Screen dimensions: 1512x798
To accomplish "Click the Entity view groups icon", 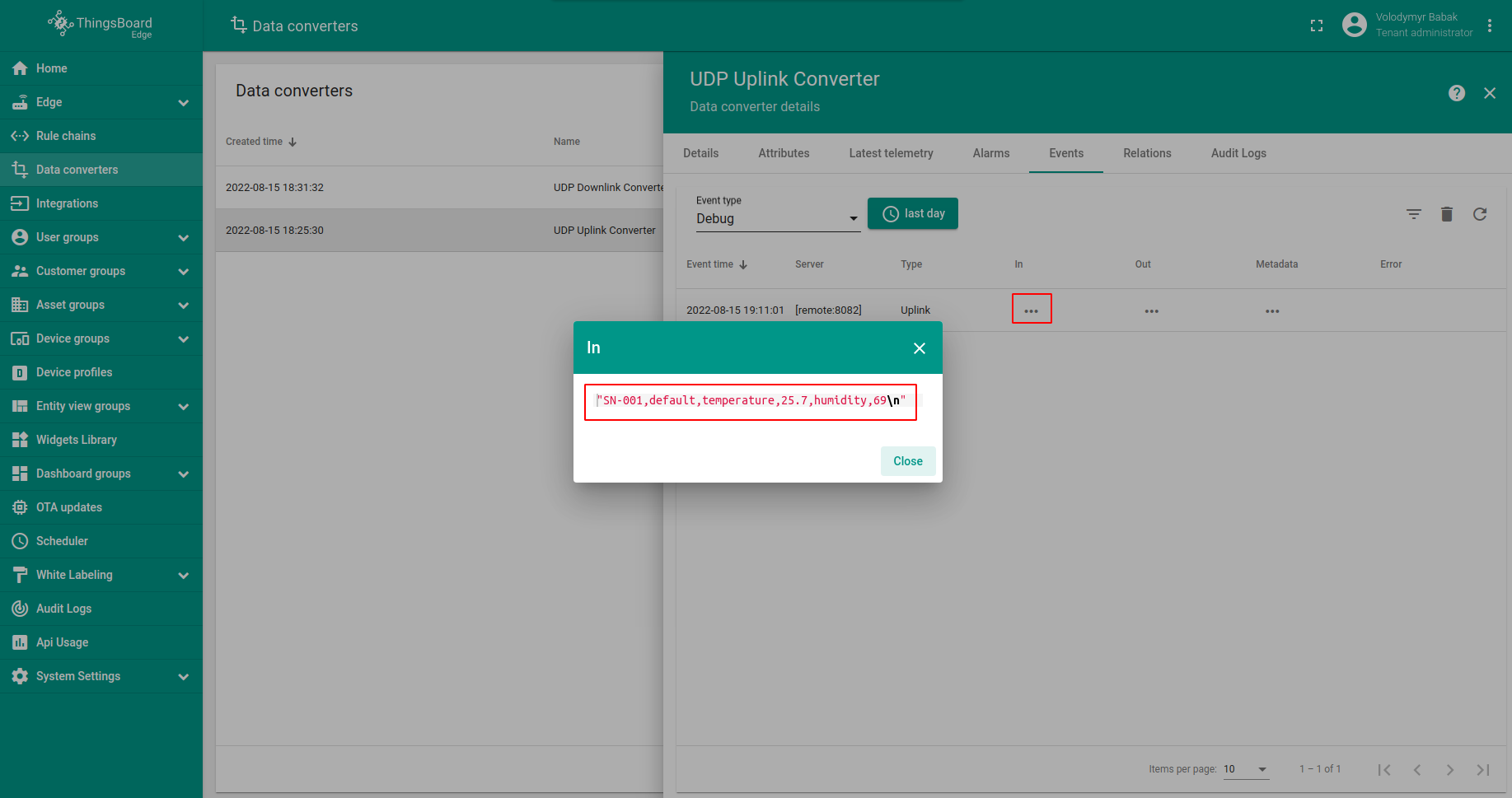I will point(20,406).
